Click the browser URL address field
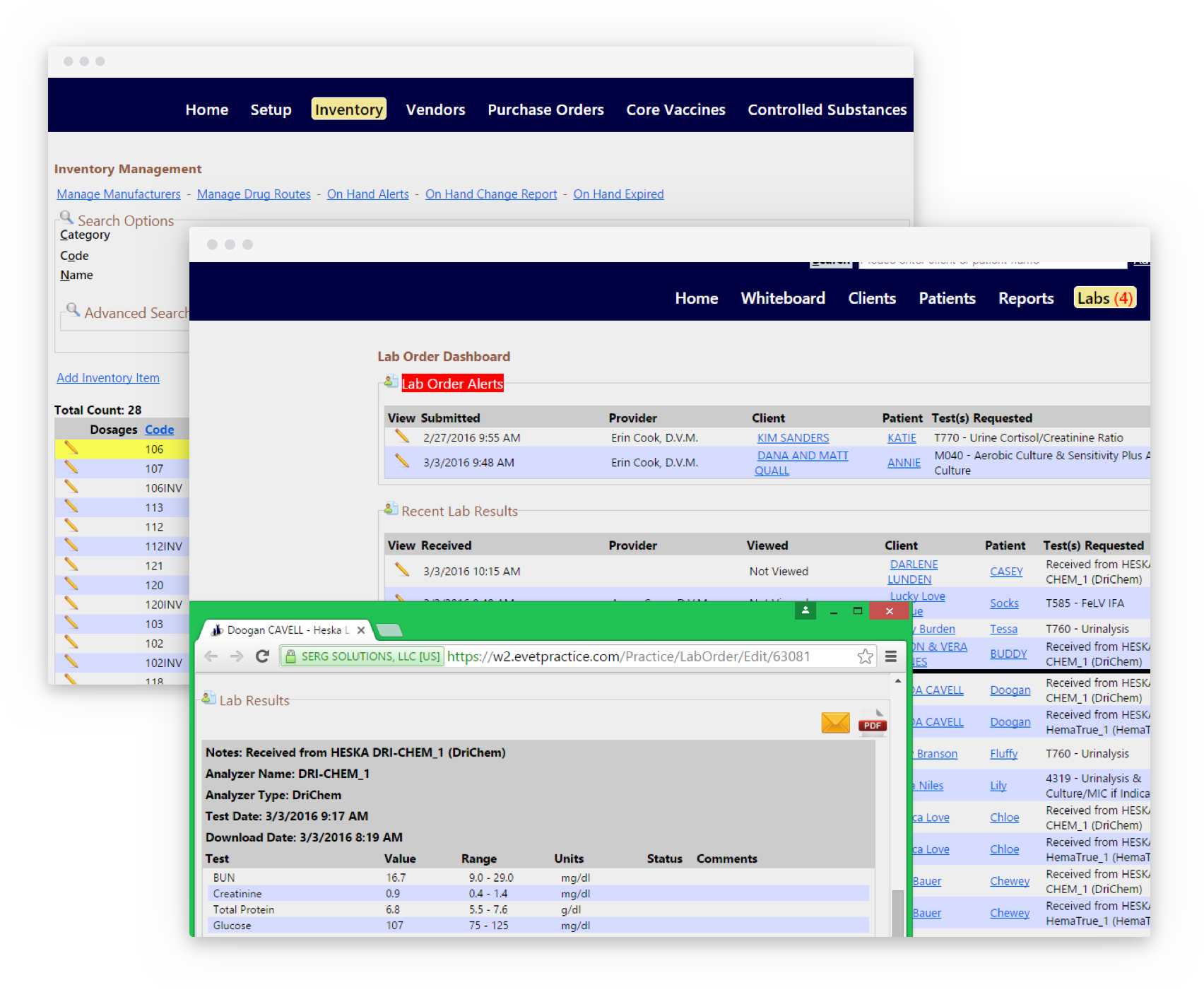1204x992 pixels. (636, 656)
